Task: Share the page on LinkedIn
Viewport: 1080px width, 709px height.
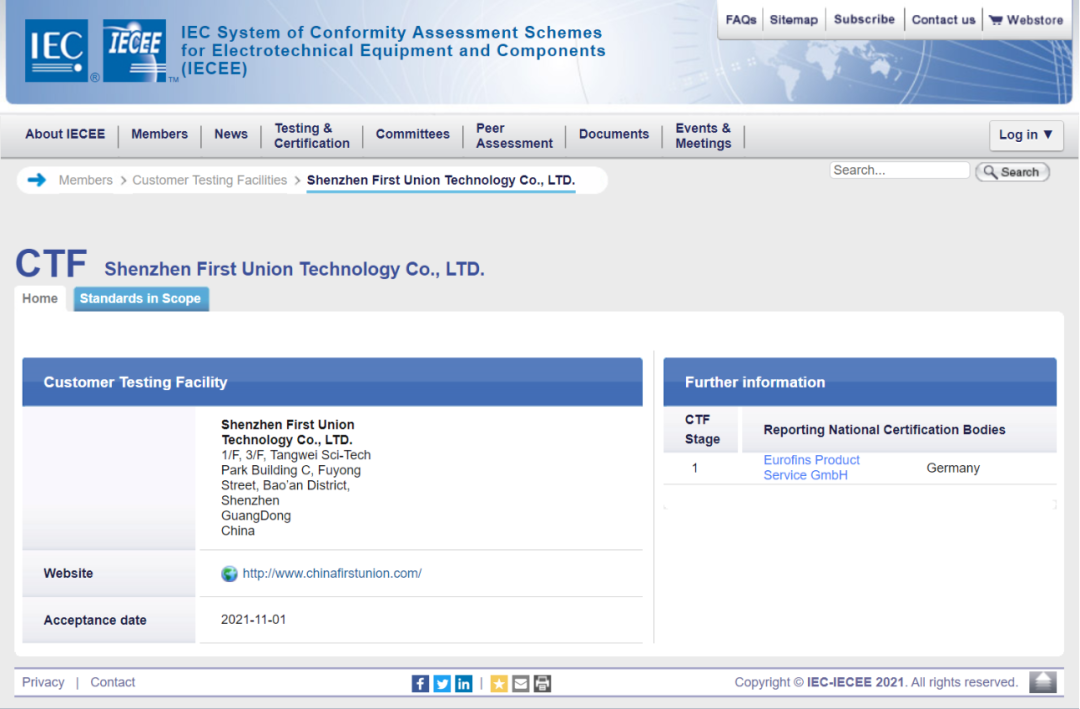Action: (464, 684)
